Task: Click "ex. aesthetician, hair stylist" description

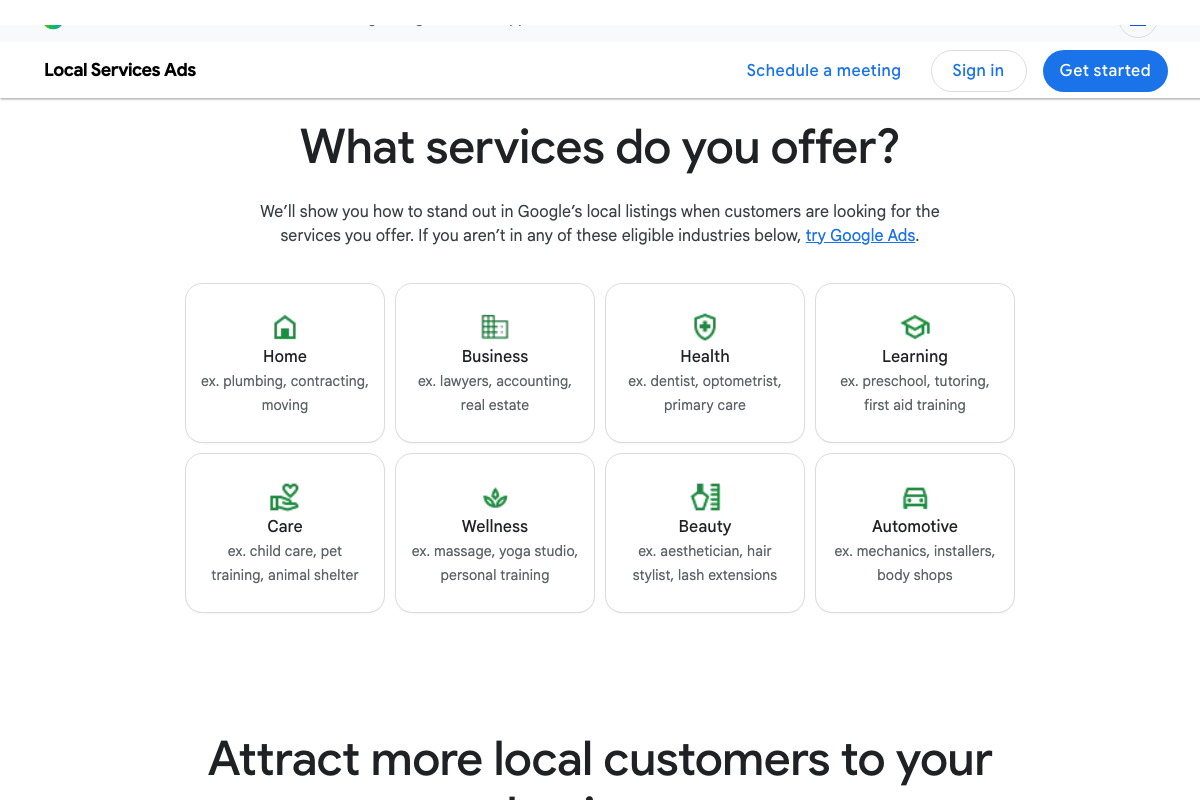Action: pos(705,563)
